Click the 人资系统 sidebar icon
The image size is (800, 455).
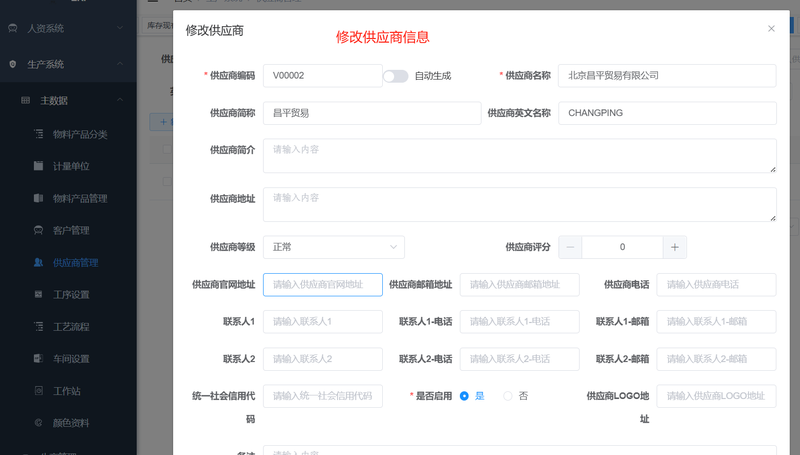(x=13, y=28)
